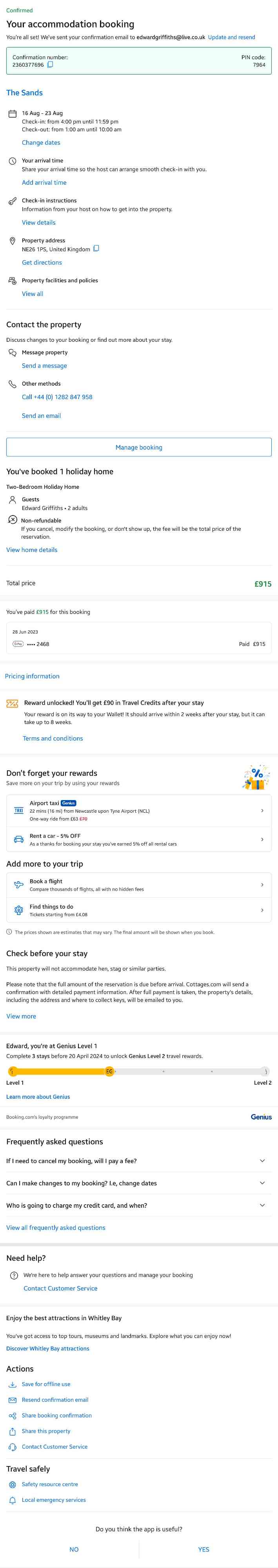This screenshot has height=1568, width=278.
Task: Expand the credit card charge question
Action: pyautogui.click(x=262, y=1205)
